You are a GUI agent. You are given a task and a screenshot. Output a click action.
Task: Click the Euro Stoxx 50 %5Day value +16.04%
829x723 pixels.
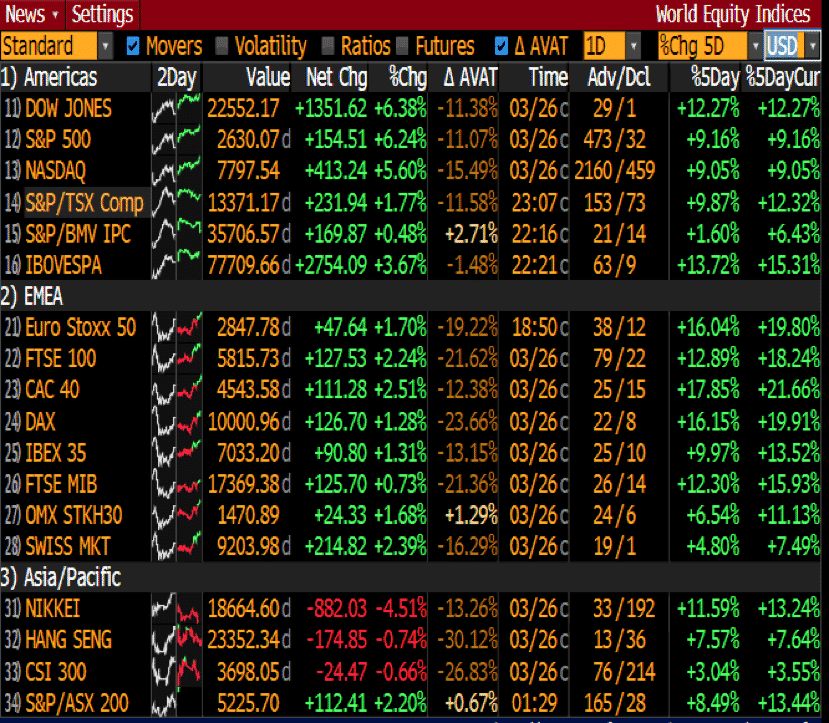(x=708, y=328)
